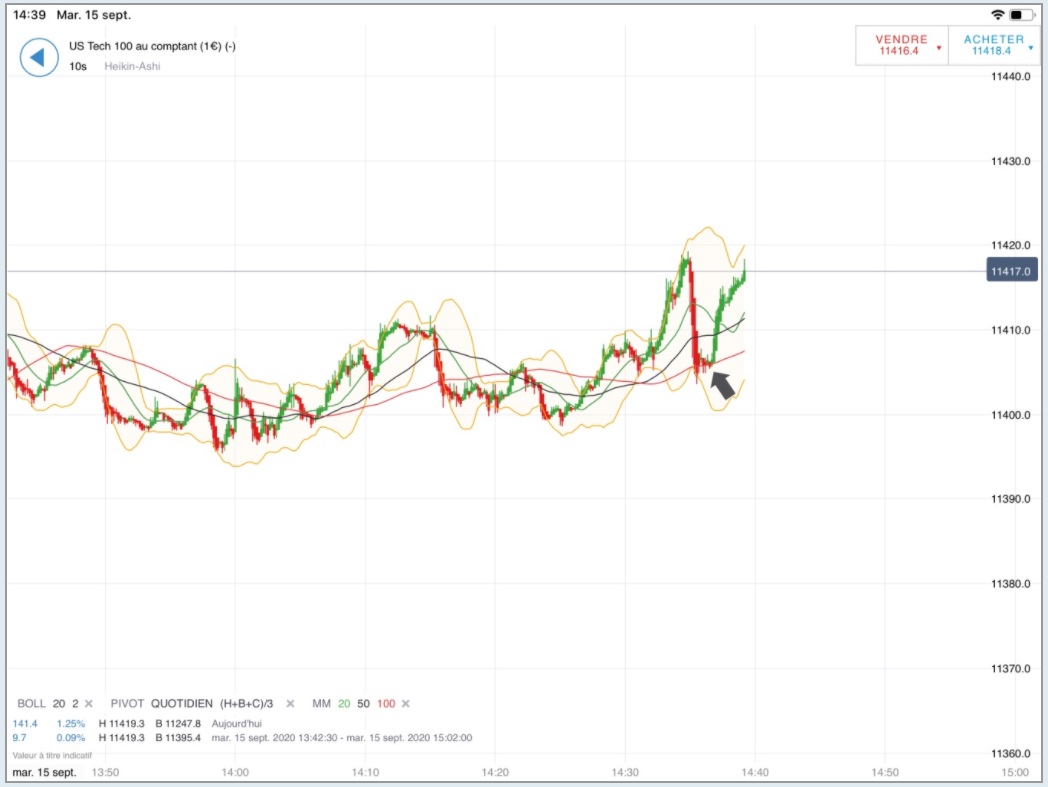The height and width of the screenshot is (787, 1048).
Task: Click the battery status icon
Action: coord(1021,15)
